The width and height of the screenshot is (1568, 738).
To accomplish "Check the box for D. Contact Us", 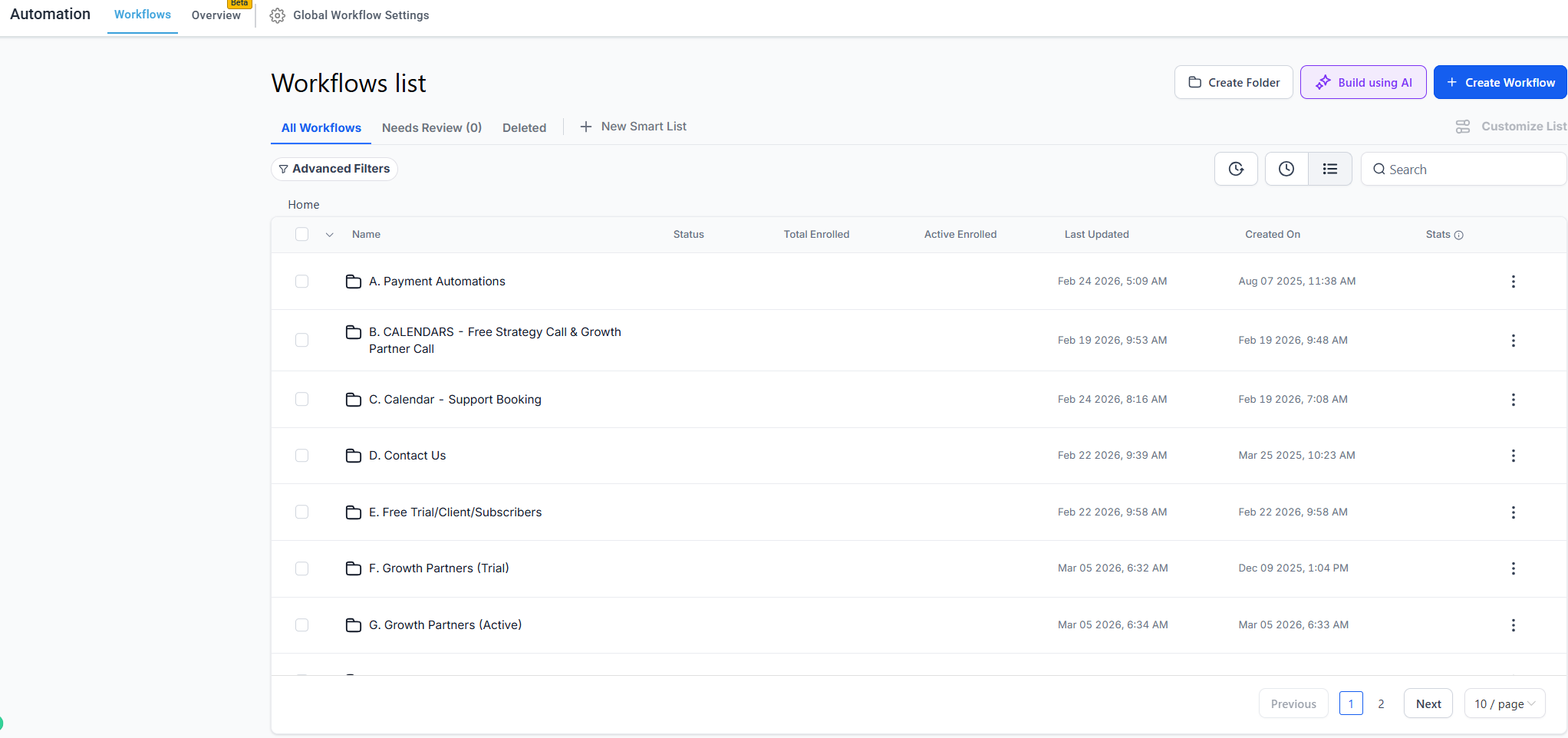I will point(301,456).
